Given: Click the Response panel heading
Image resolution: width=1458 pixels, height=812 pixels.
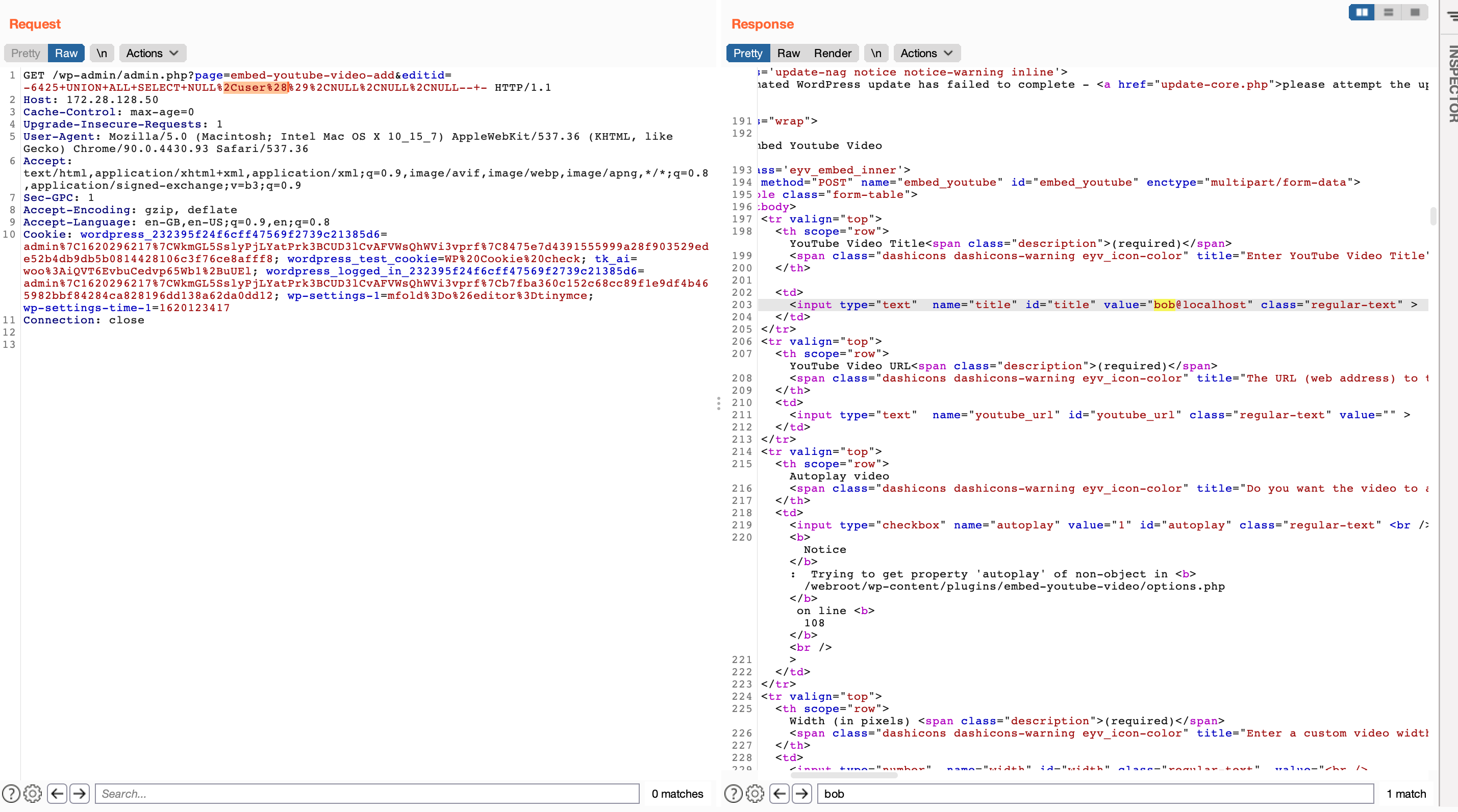Looking at the screenshot, I should click(x=762, y=24).
